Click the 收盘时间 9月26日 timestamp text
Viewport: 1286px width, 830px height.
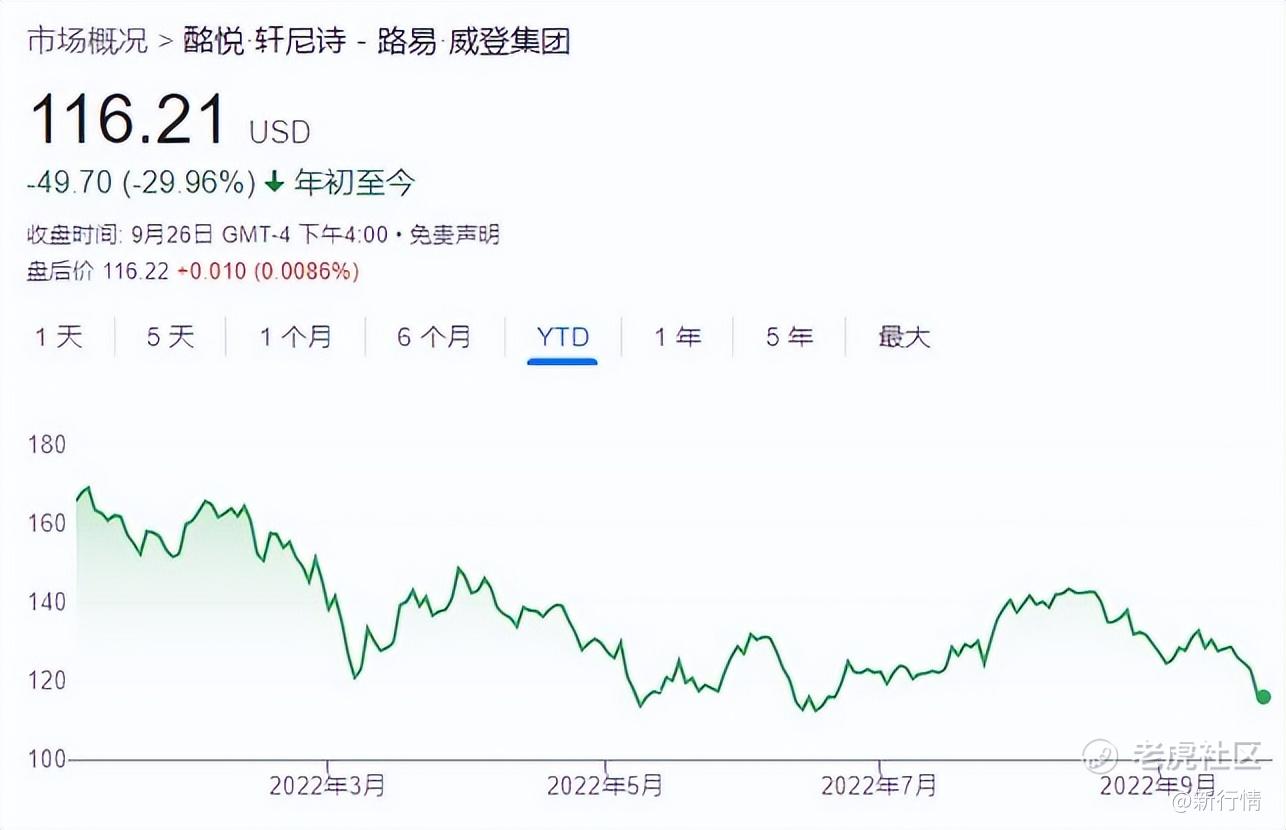(x=207, y=235)
